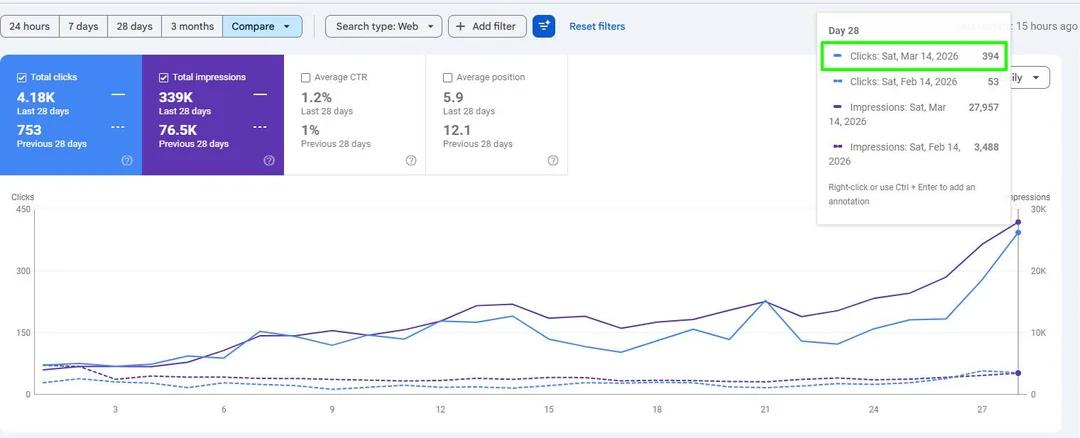Click the Day 28 clicks data point

1018,232
